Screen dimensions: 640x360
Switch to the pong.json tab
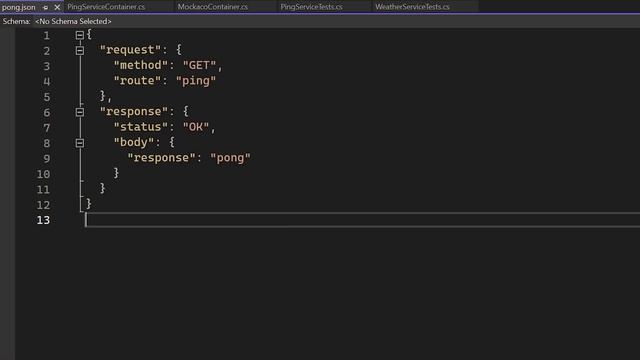19,7
